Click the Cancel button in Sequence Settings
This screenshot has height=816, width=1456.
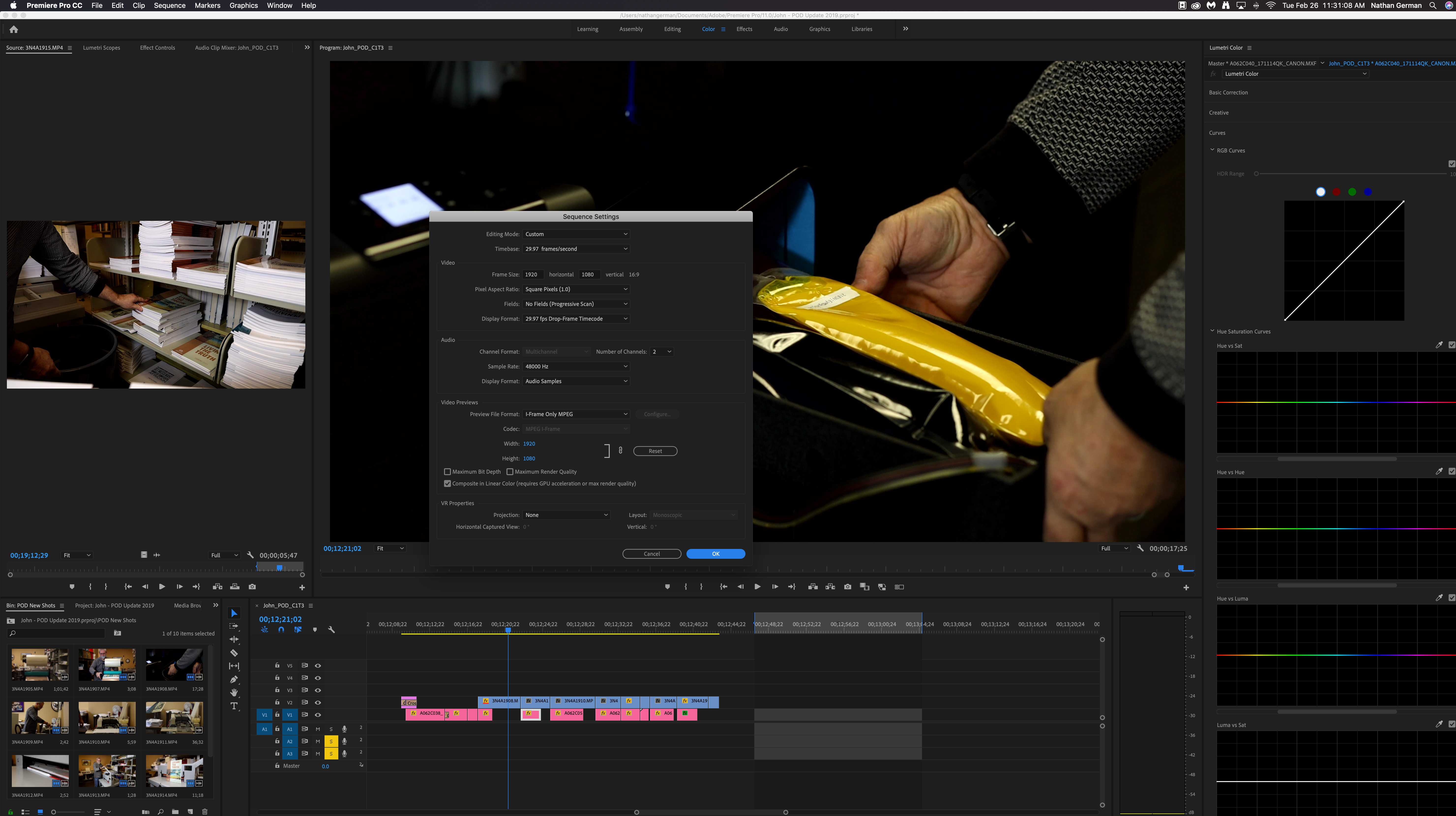(651, 553)
